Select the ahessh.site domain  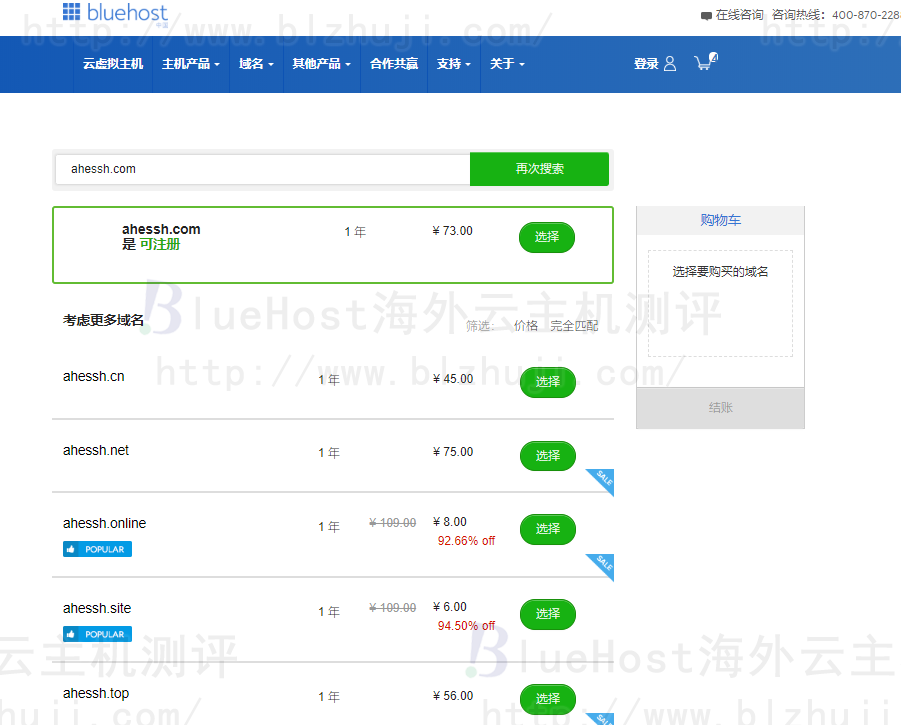point(548,614)
